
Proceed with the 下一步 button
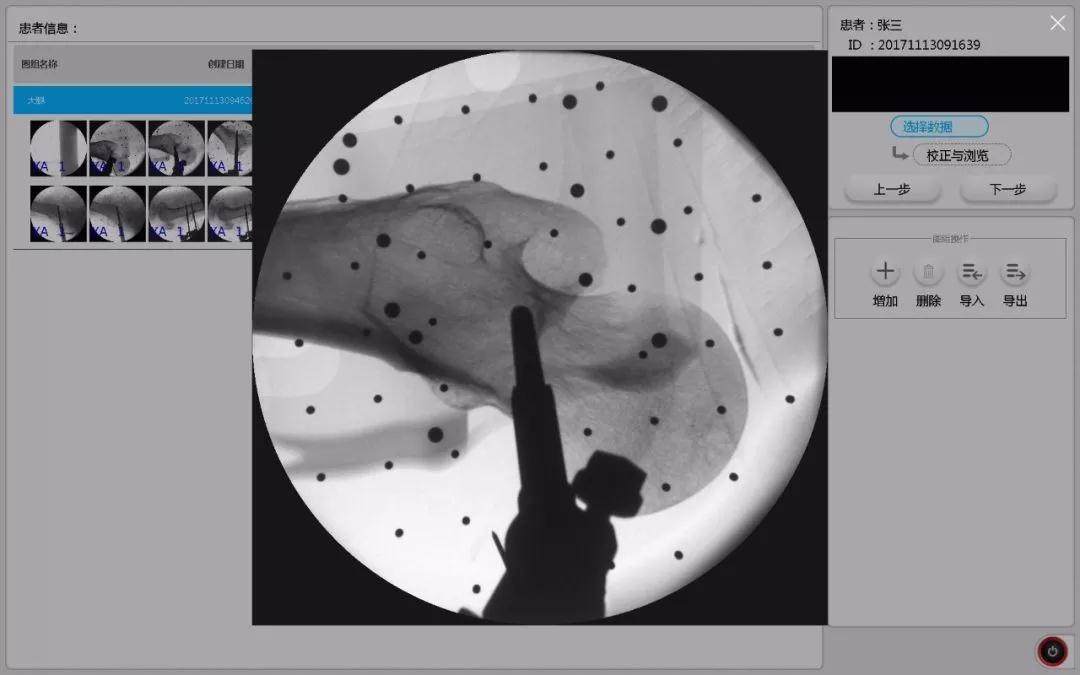1008,189
